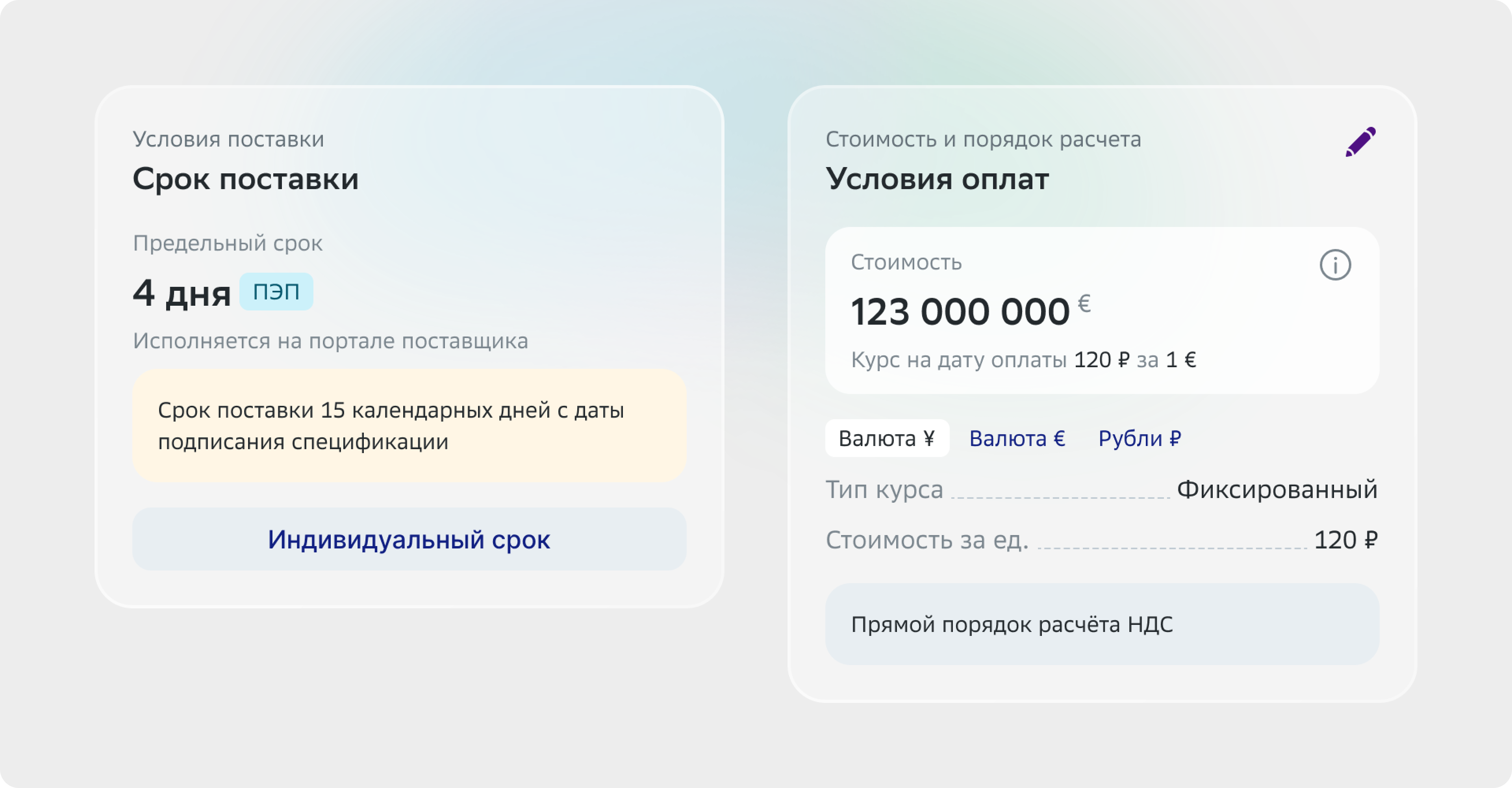Viewport: 1512px width, 788px height.
Task: Click the Срок поставки heading
Action: pos(245,178)
